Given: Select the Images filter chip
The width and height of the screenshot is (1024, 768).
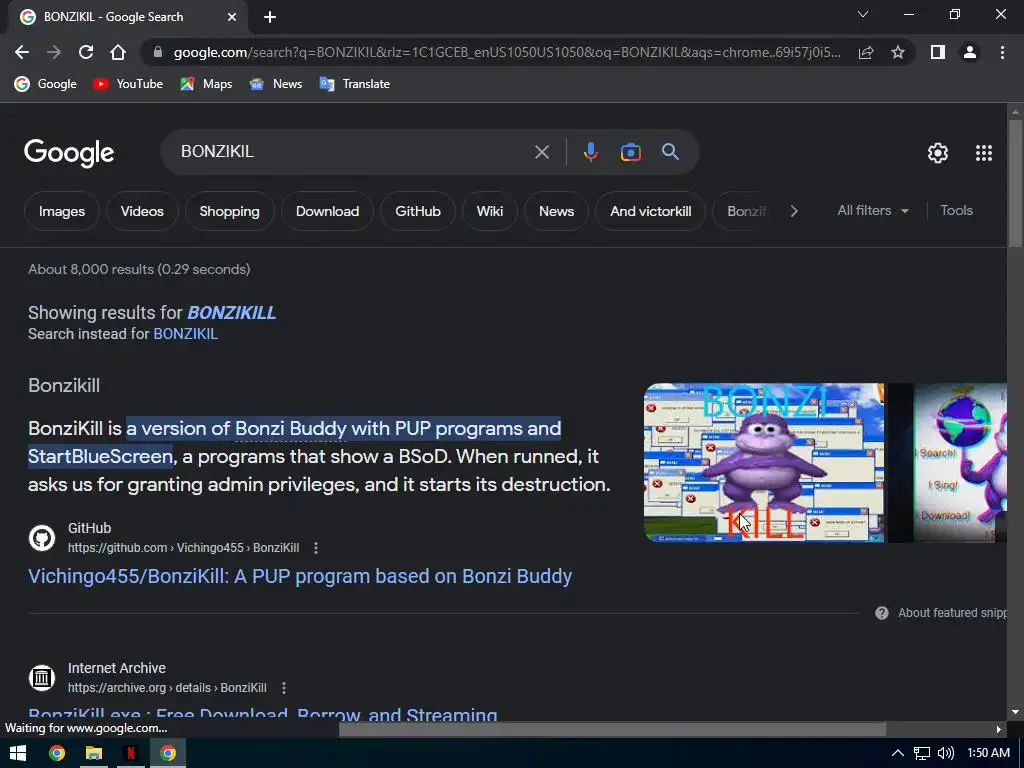Looking at the screenshot, I should [x=62, y=211].
